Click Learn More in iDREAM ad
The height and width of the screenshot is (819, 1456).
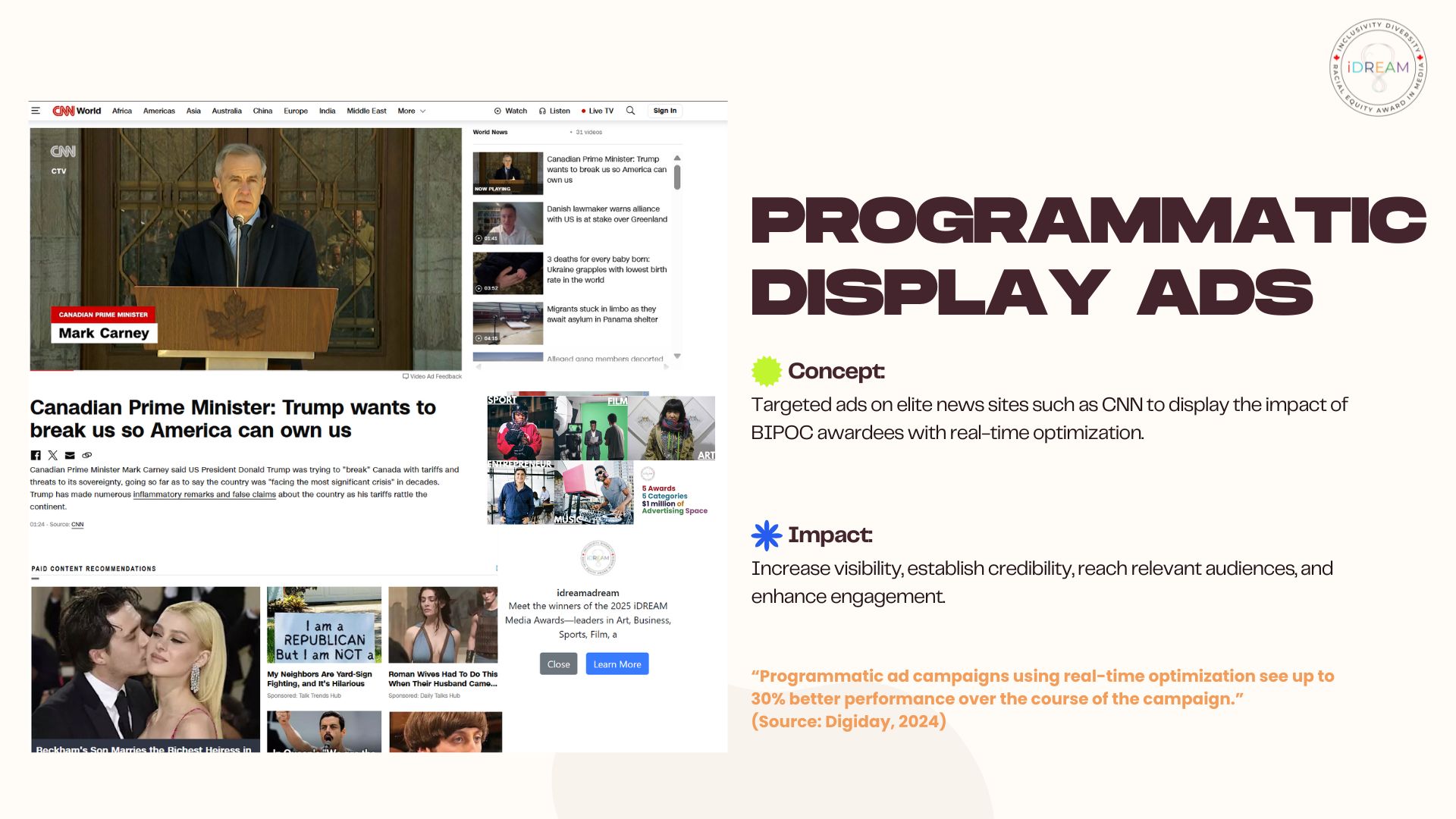click(x=617, y=664)
